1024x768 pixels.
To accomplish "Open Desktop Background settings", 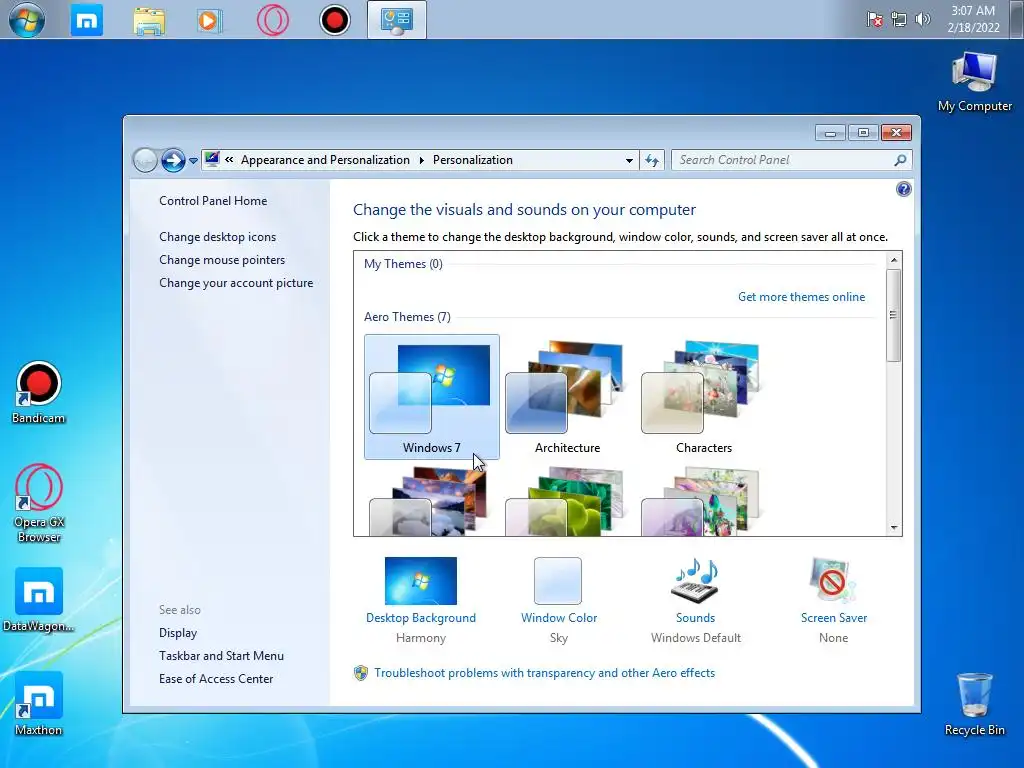I will 421,581.
